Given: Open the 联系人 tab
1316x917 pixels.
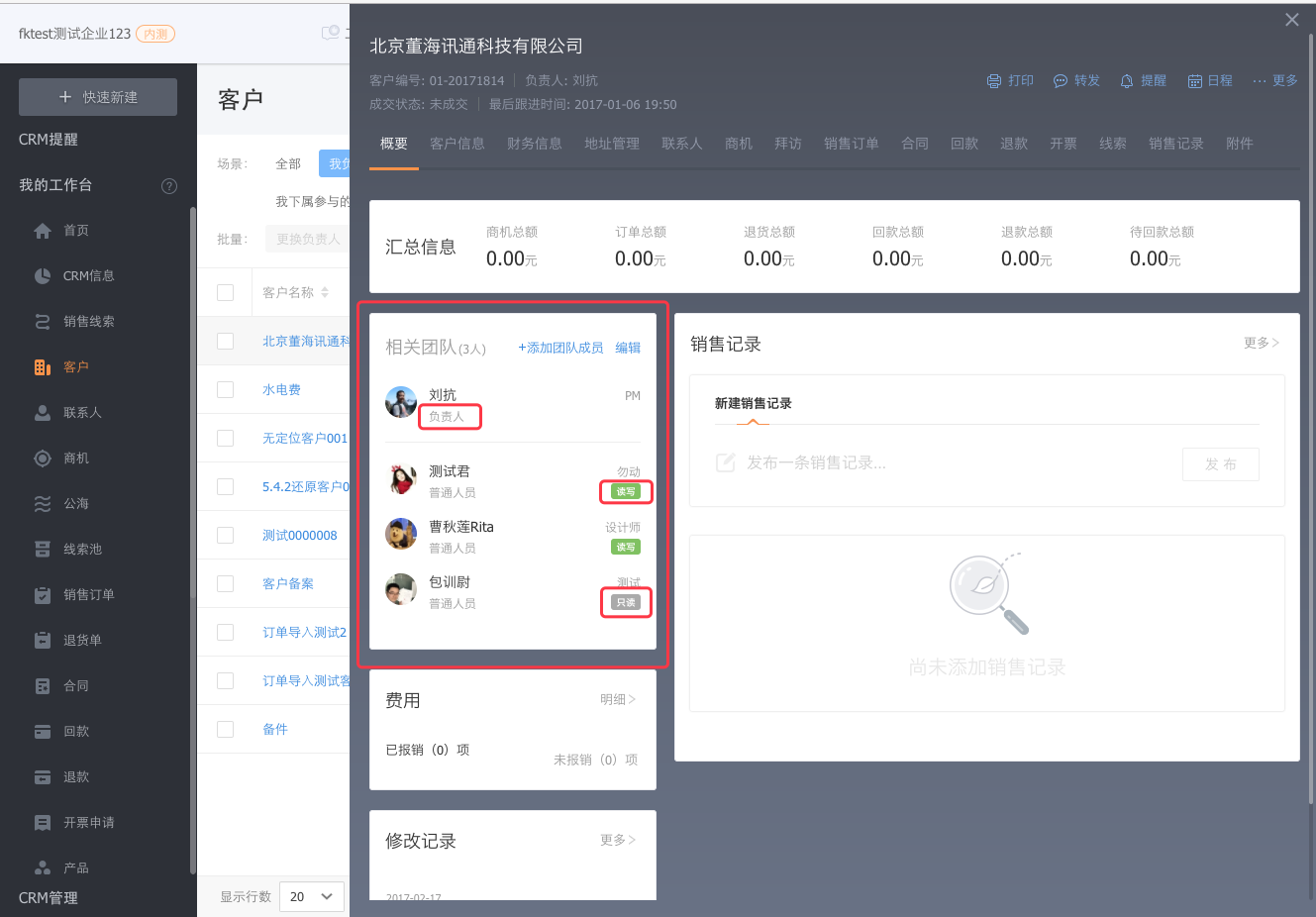Looking at the screenshot, I should (681, 144).
